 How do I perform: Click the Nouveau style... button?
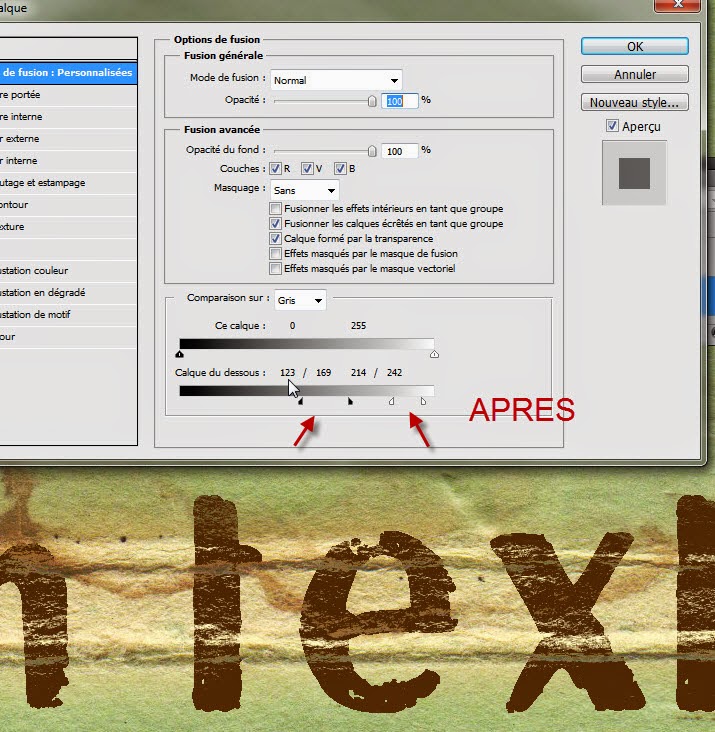click(634, 103)
